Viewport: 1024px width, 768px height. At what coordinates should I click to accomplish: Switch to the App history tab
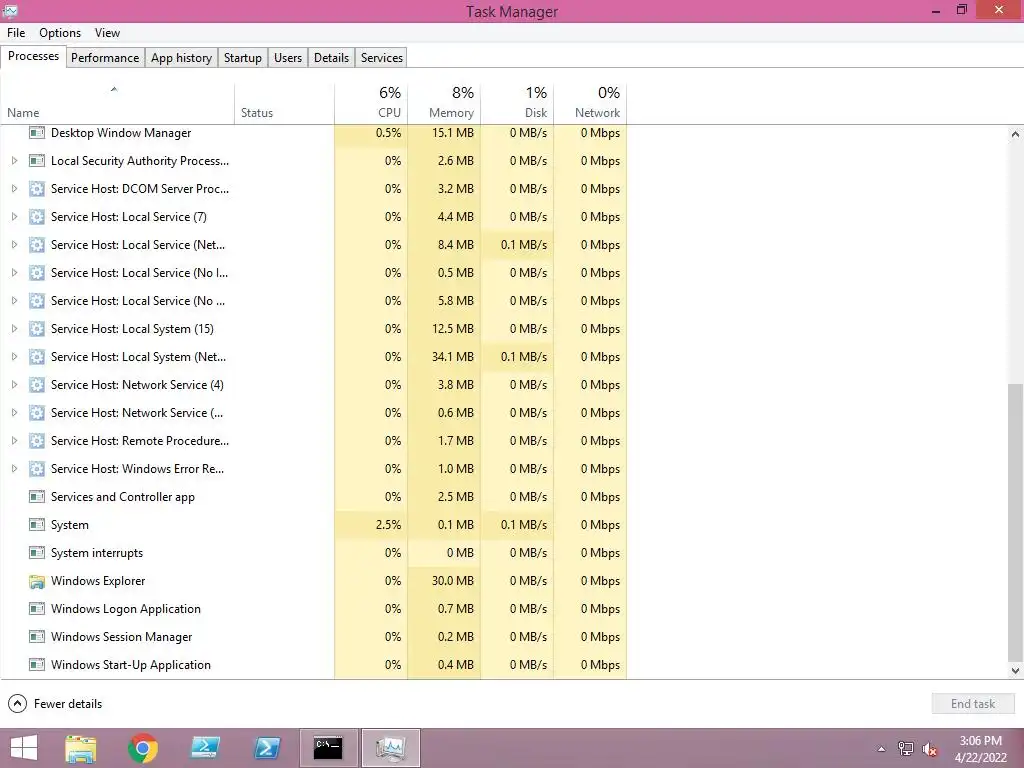(182, 57)
